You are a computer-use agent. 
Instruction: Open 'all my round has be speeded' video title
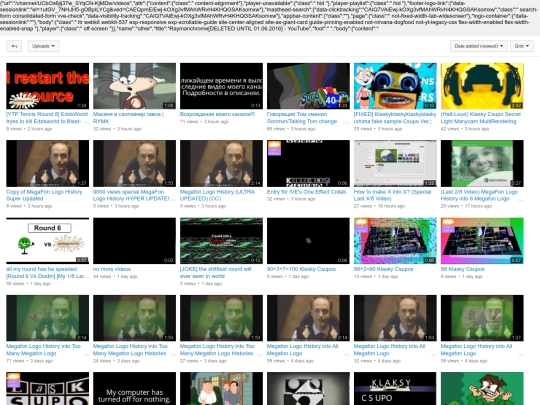[47, 272]
